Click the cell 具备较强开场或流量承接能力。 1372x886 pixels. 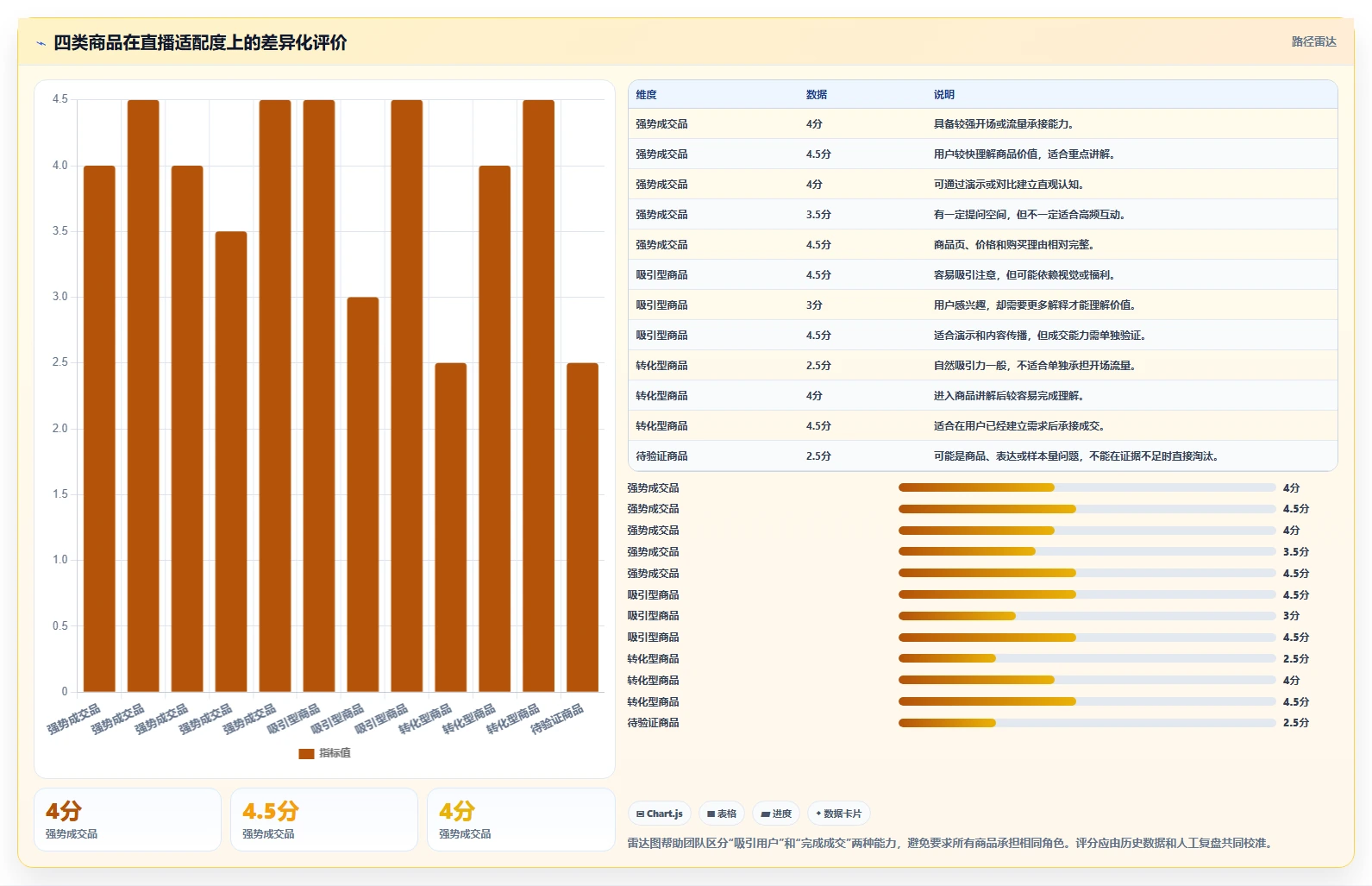[1004, 124]
